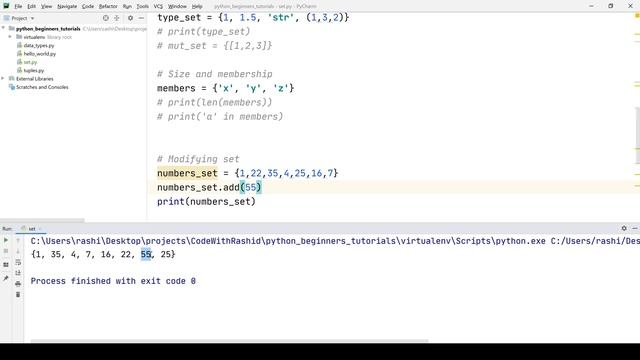This screenshot has height=360, width=640.
Task: Click the Print icon in the Run panel
Action: 18,284
